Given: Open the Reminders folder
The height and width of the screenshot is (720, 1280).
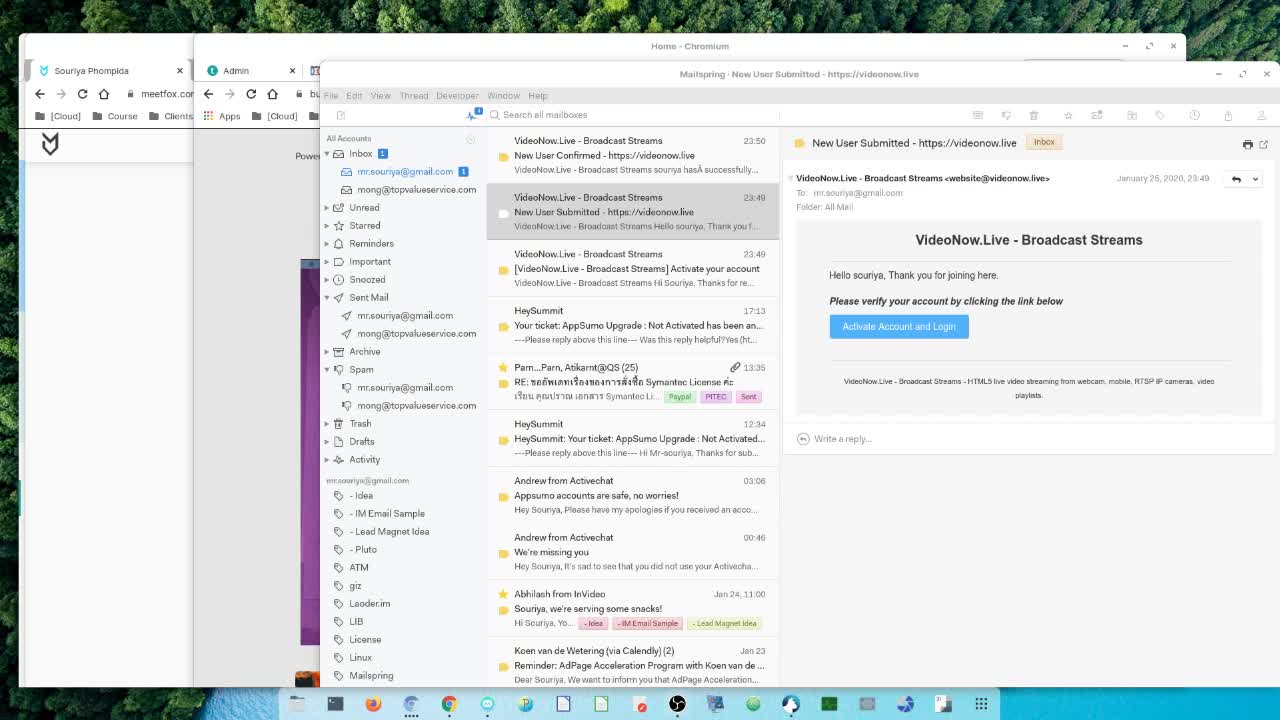Looking at the screenshot, I should click(x=371, y=244).
